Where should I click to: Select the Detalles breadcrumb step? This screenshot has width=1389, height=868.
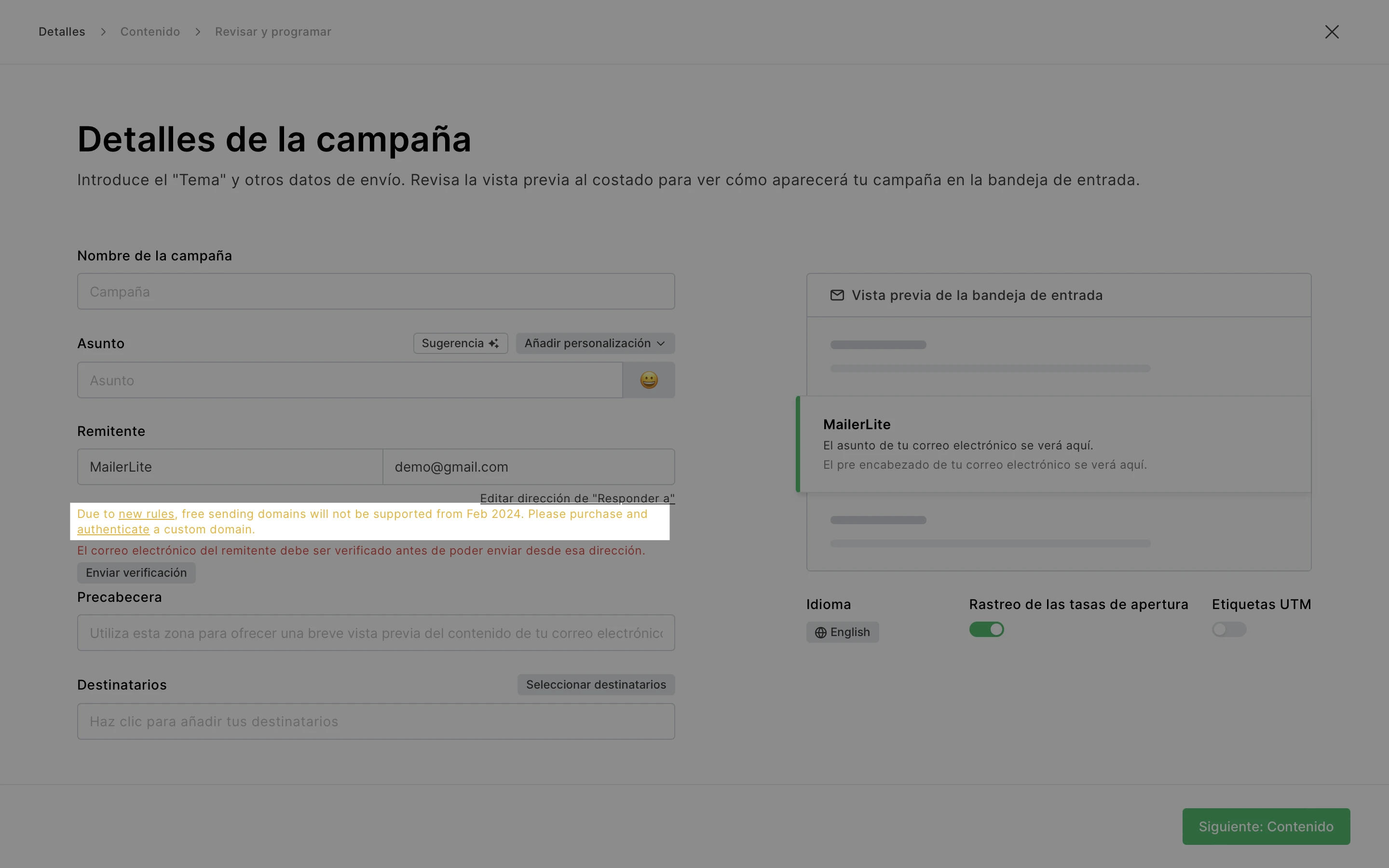click(61, 31)
